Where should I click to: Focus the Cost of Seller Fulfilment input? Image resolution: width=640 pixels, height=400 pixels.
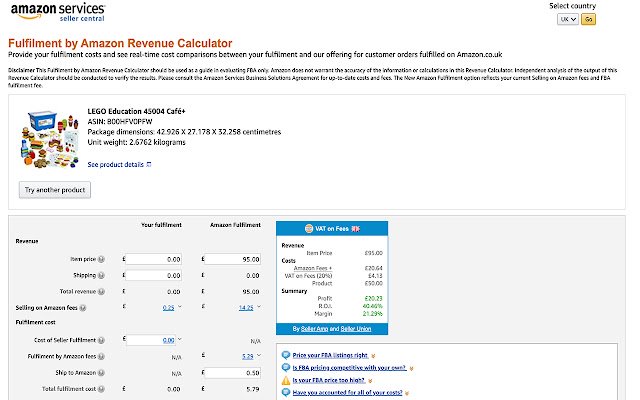point(151,340)
